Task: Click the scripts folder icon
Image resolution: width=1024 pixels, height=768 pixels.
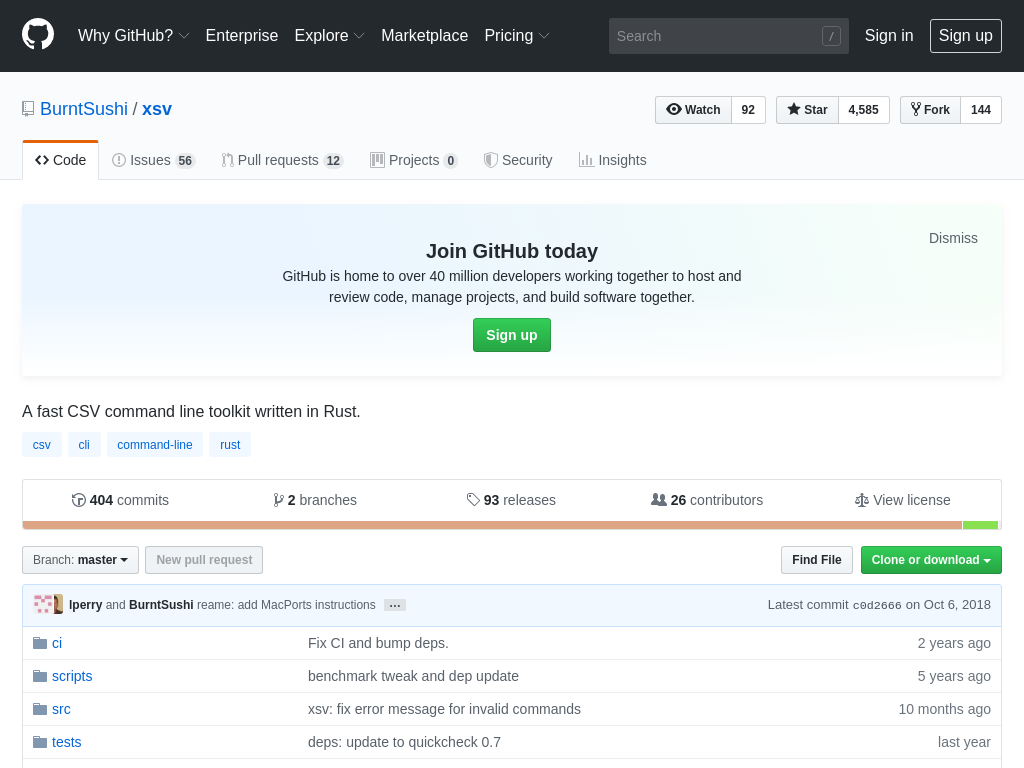Action: pyautogui.click(x=40, y=676)
